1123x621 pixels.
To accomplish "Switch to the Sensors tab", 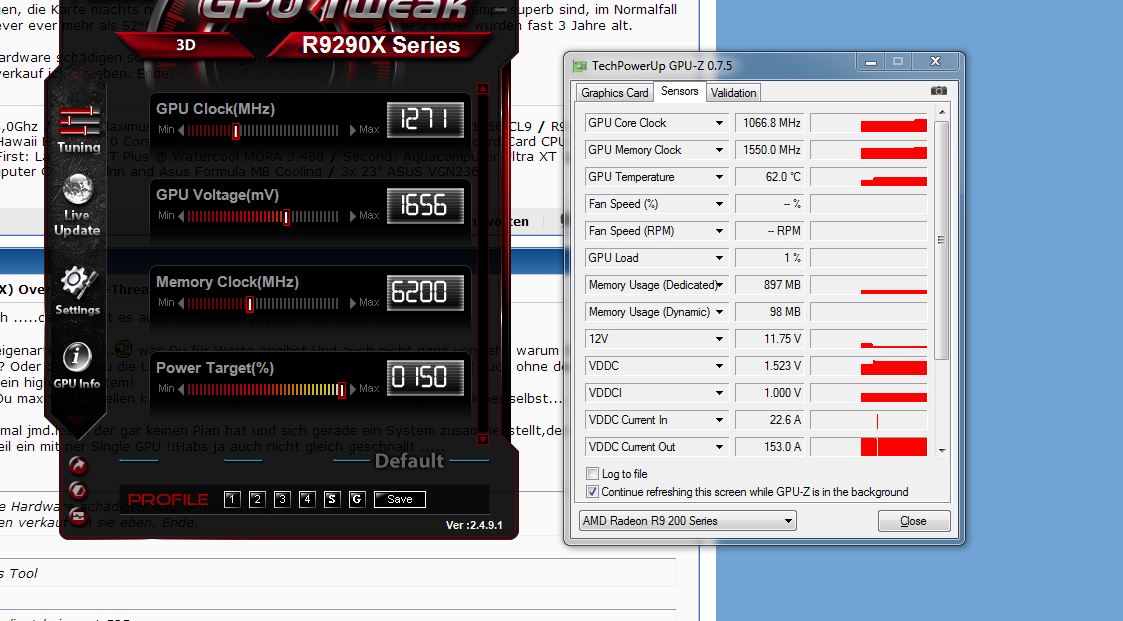I will [x=680, y=91].
